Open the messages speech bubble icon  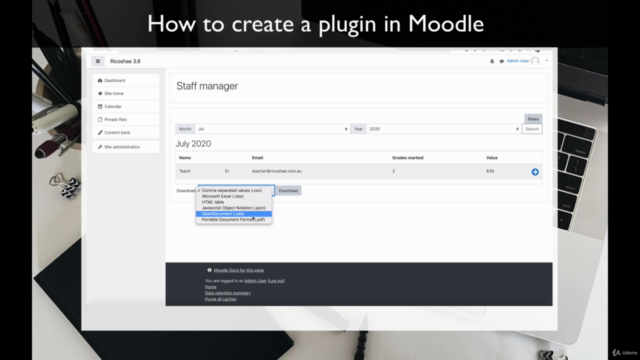click(502, 61)
